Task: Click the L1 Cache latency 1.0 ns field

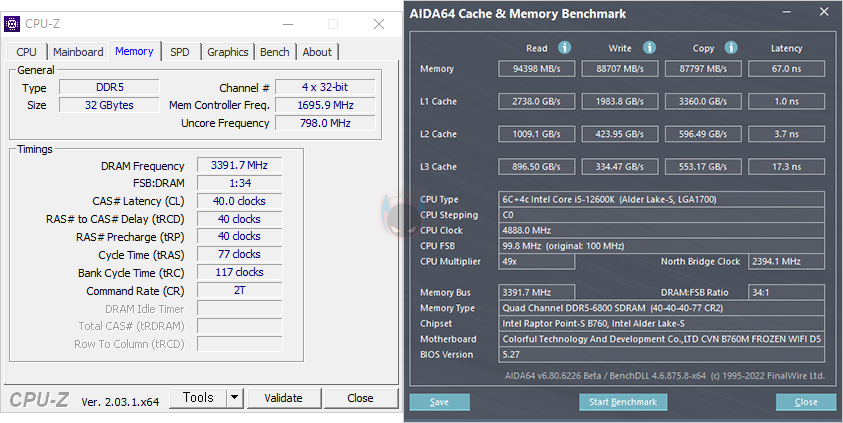Action: pos(787,101)
